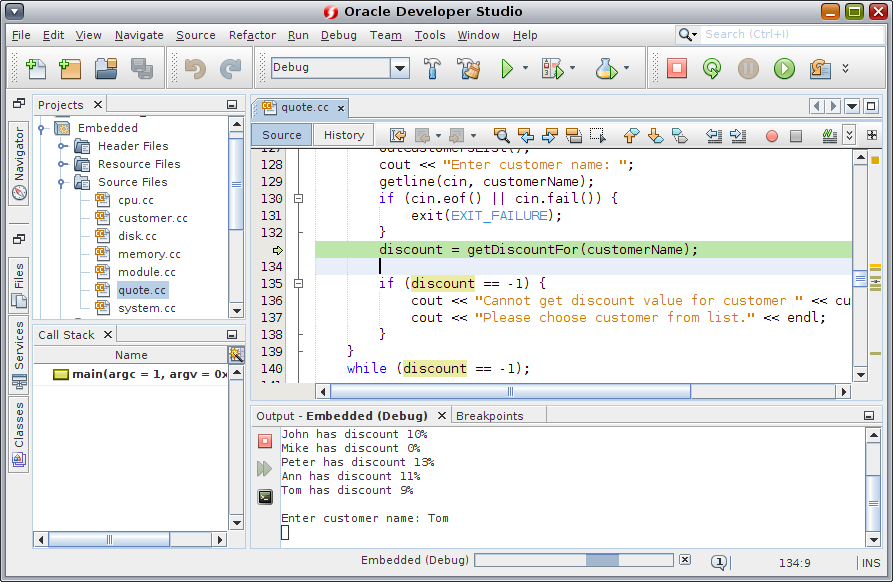Image resolution: width=893 pixels, height=582 pixels.
Task: Click the terminal icon in Output panel
Action: click(x=265, y=497)
